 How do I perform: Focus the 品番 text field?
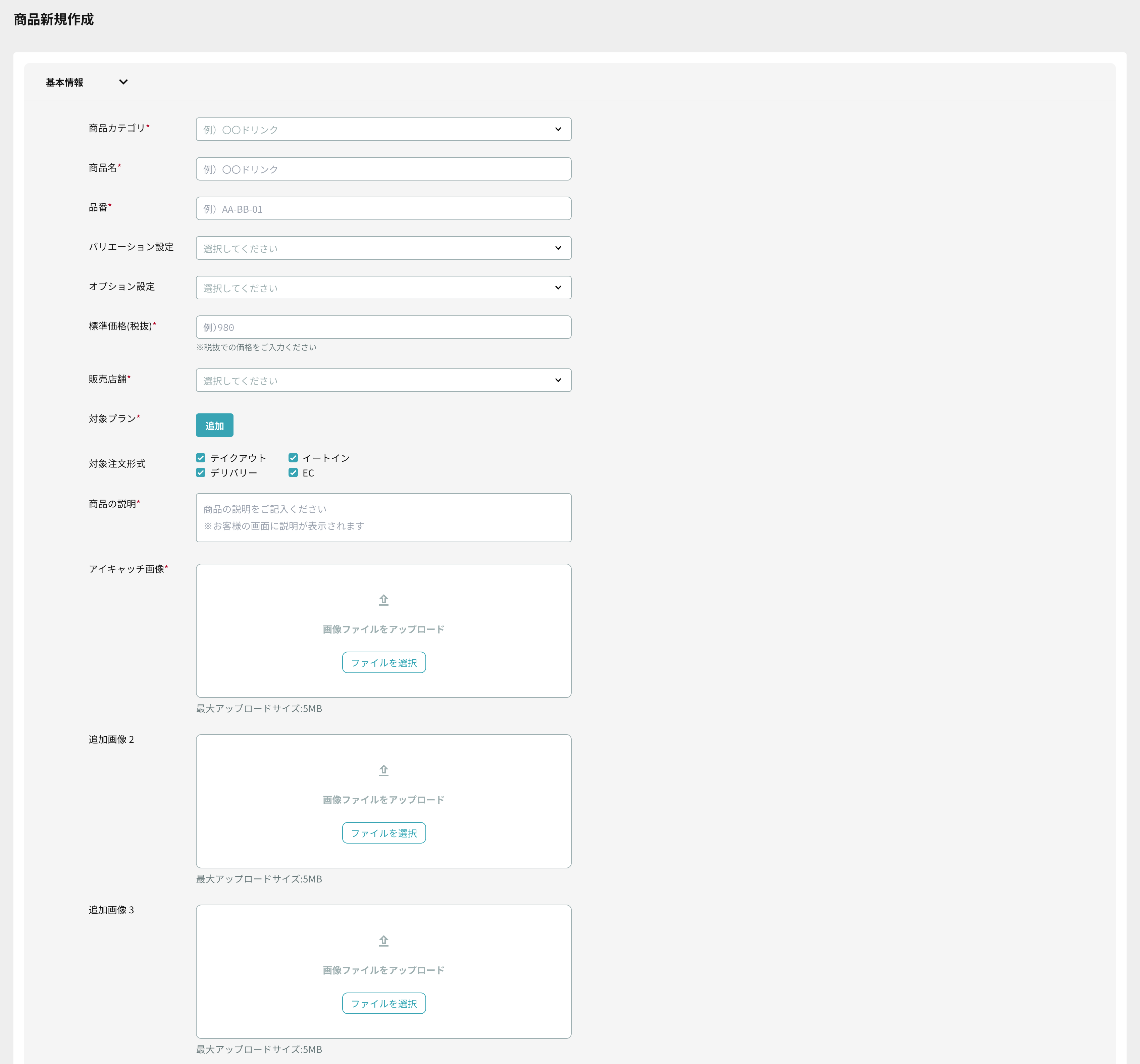click(x=383, y=208)
